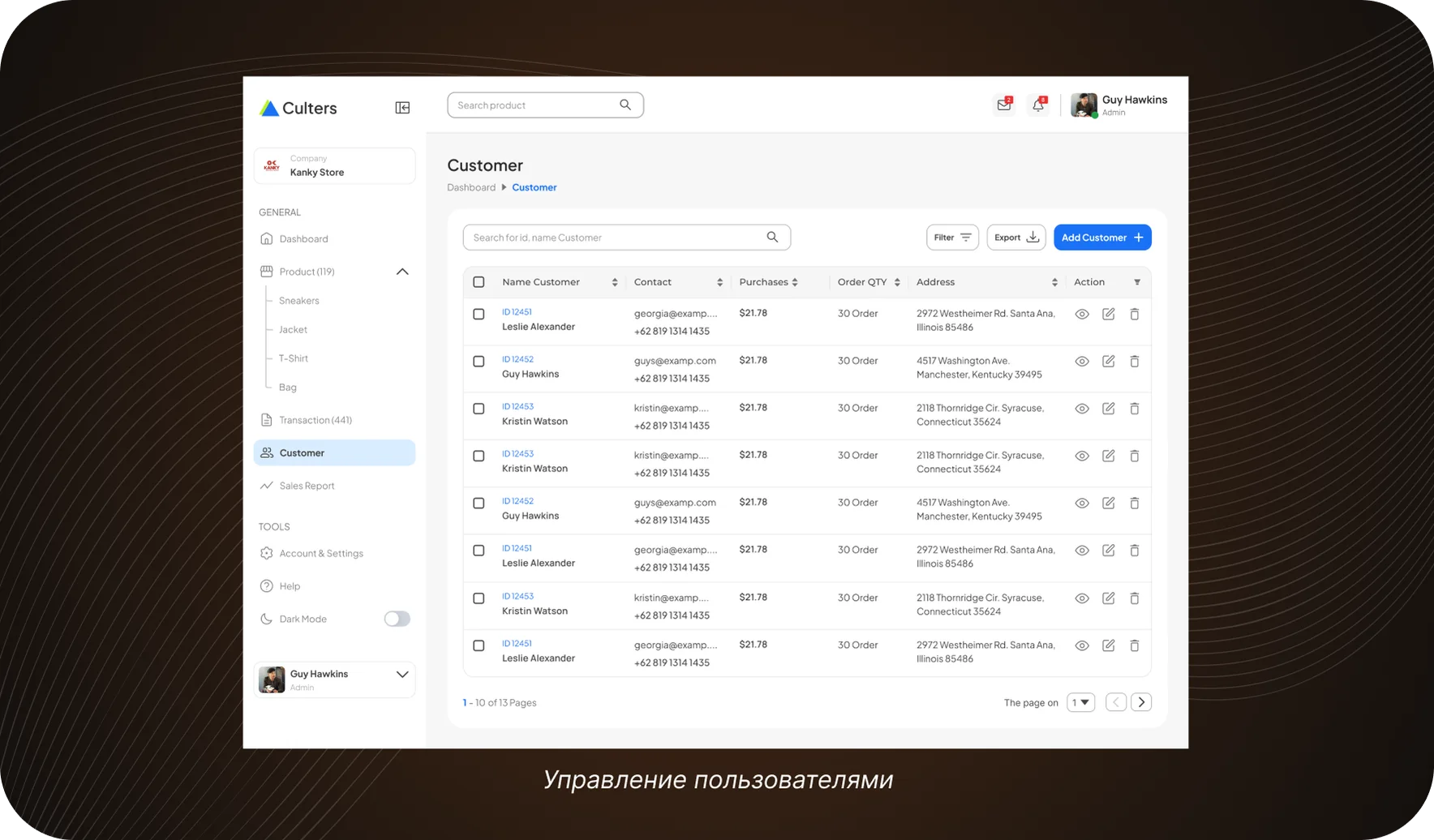View the last Leslie Alexander row eye icon

tap(1082, 645)
